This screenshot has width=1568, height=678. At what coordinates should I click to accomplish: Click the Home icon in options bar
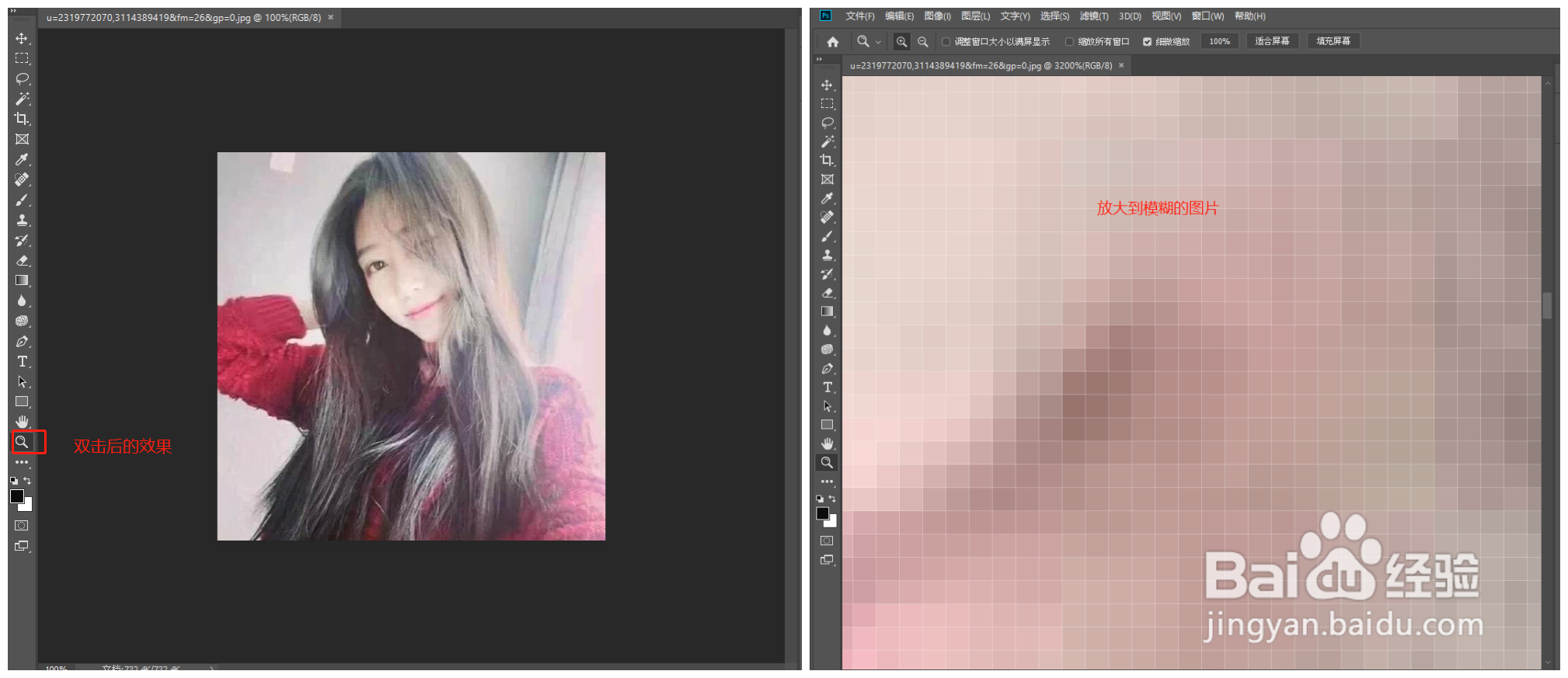[x=833, y=42]
